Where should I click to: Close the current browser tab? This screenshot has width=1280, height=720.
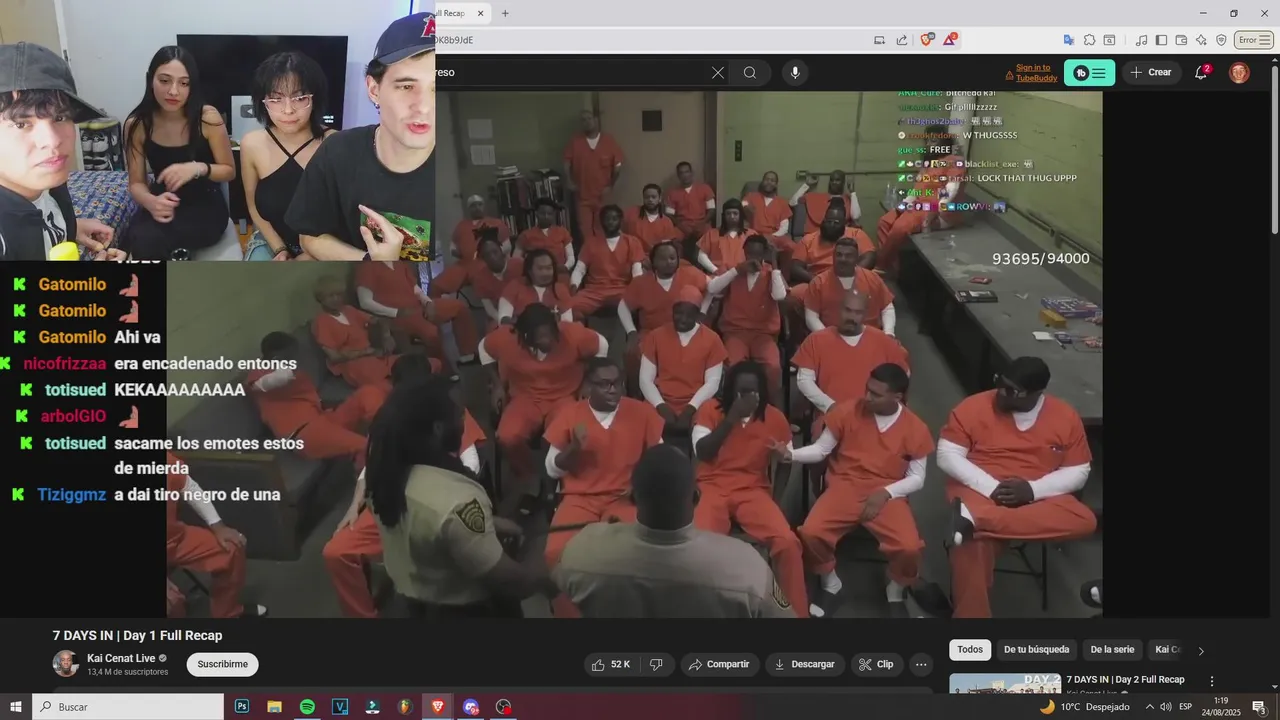coord(481,13)
